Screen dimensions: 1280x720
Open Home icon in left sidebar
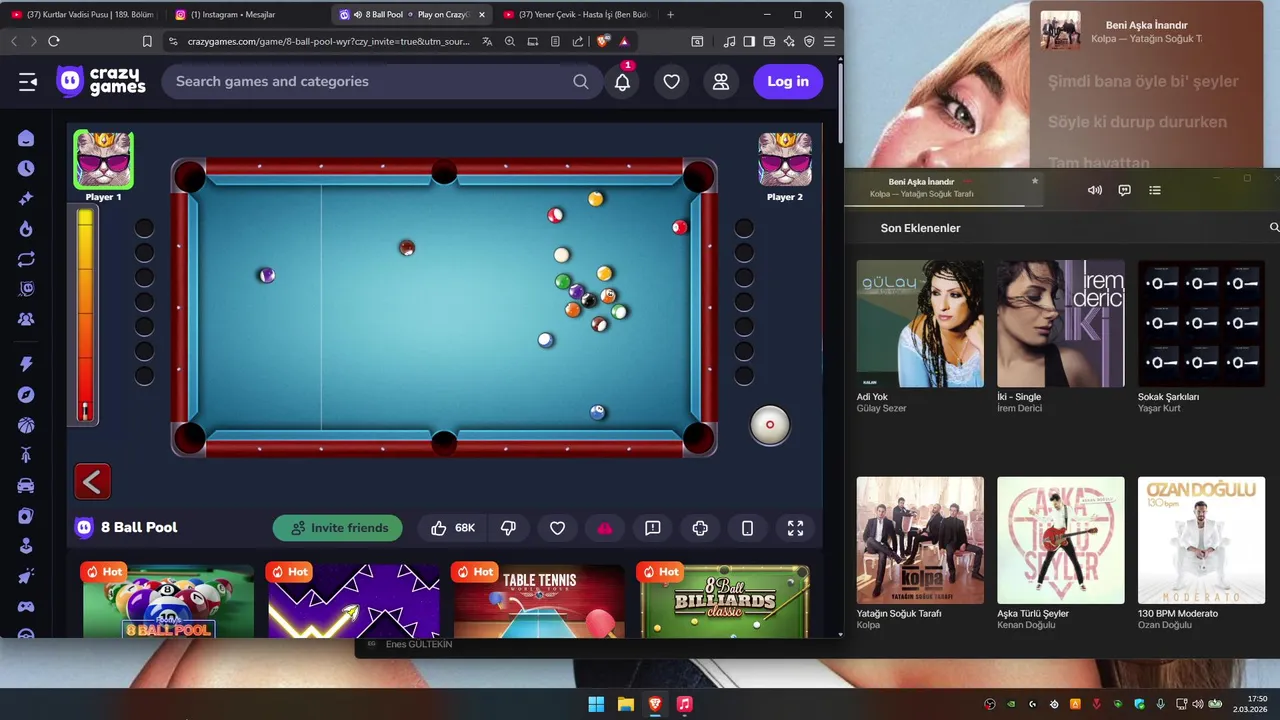[x=26, y=138]
